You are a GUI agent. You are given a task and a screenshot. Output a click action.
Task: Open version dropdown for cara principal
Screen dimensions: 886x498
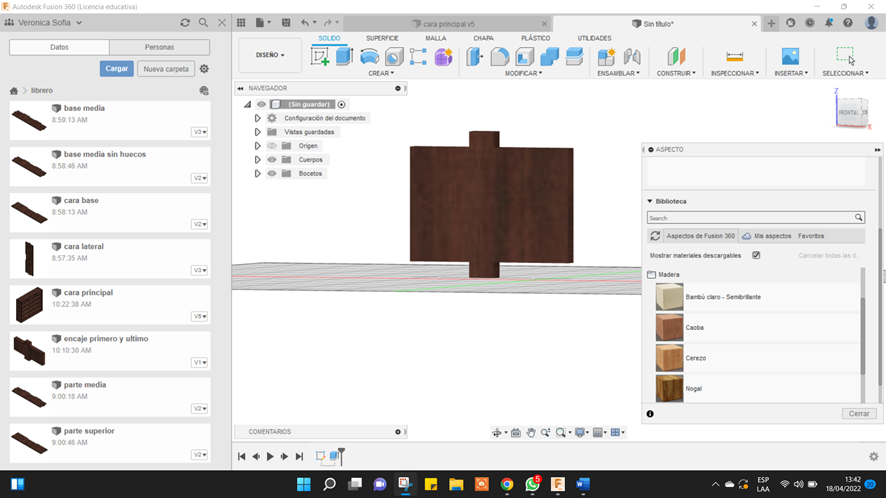[200, 316]
